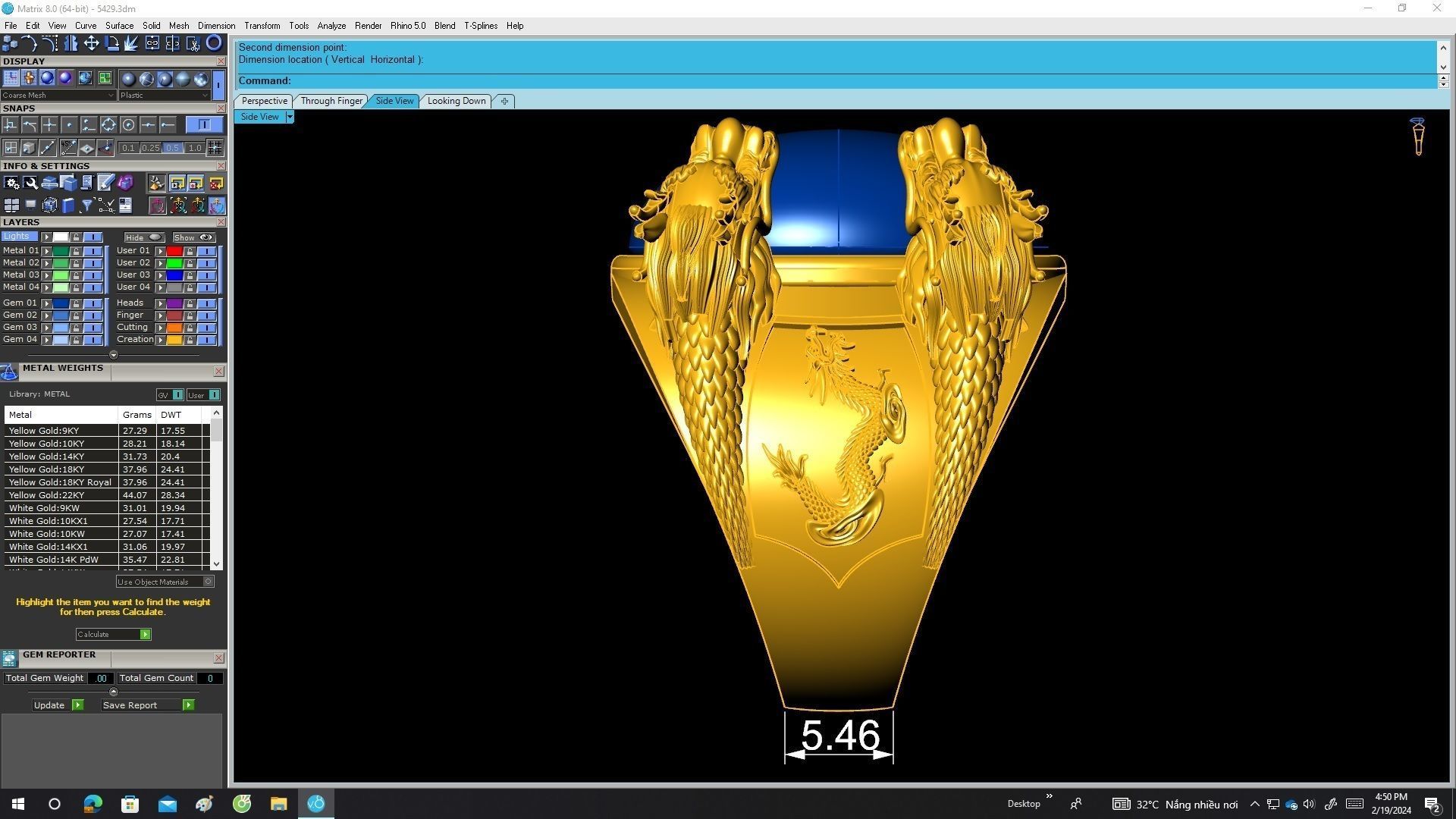Click the Update gem report button

(x=58, y=705)
